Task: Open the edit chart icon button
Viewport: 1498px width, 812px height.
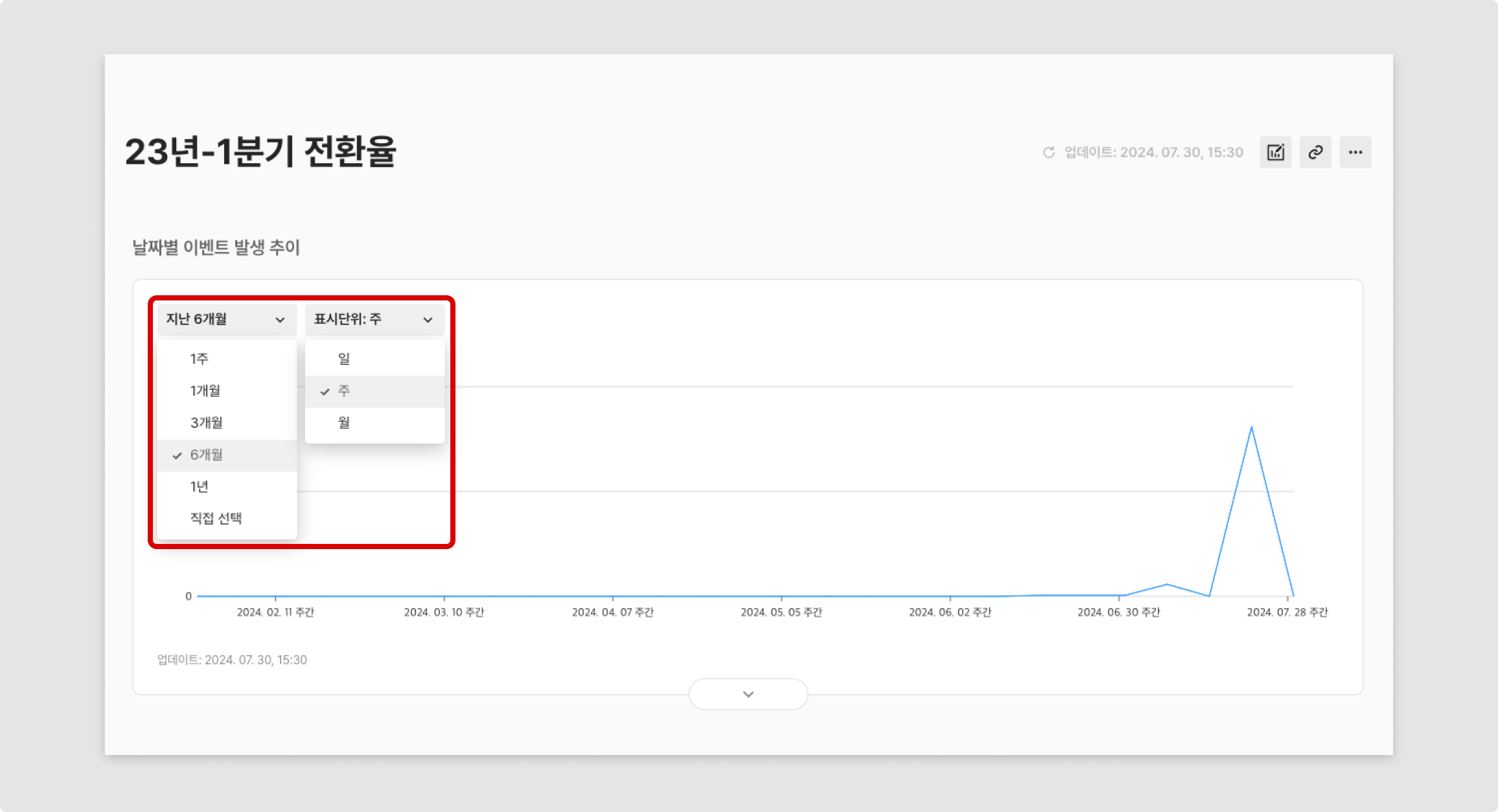Action: pyautogui.click(x=1275, y=153)
